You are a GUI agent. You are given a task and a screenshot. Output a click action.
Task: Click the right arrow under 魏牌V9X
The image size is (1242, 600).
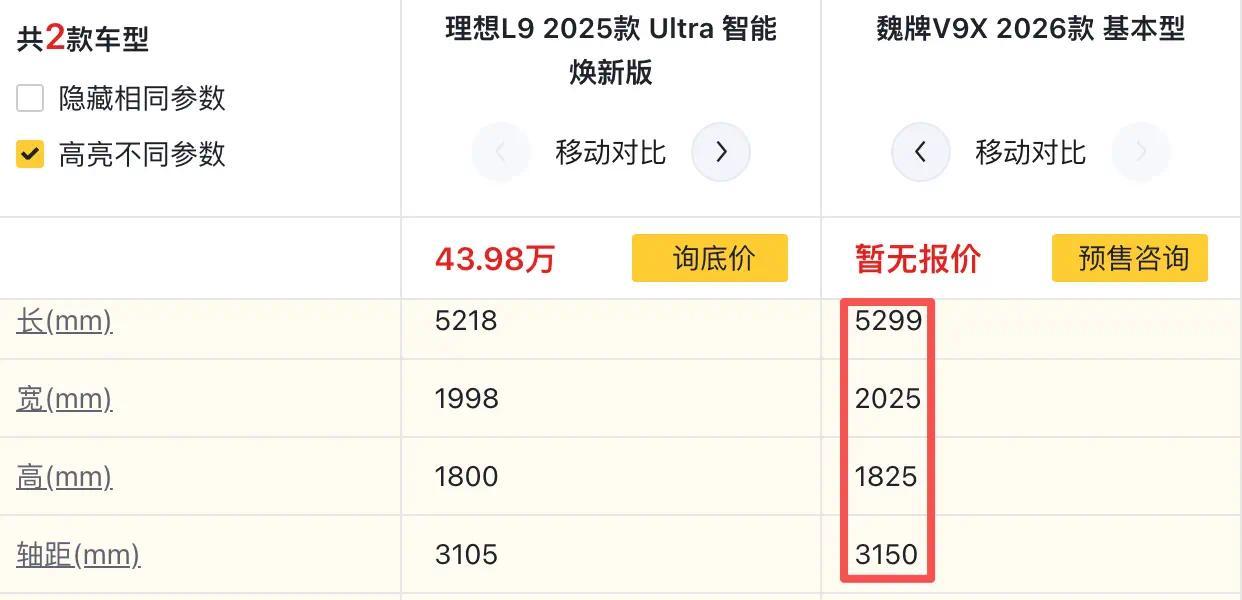click(1141, 152)
